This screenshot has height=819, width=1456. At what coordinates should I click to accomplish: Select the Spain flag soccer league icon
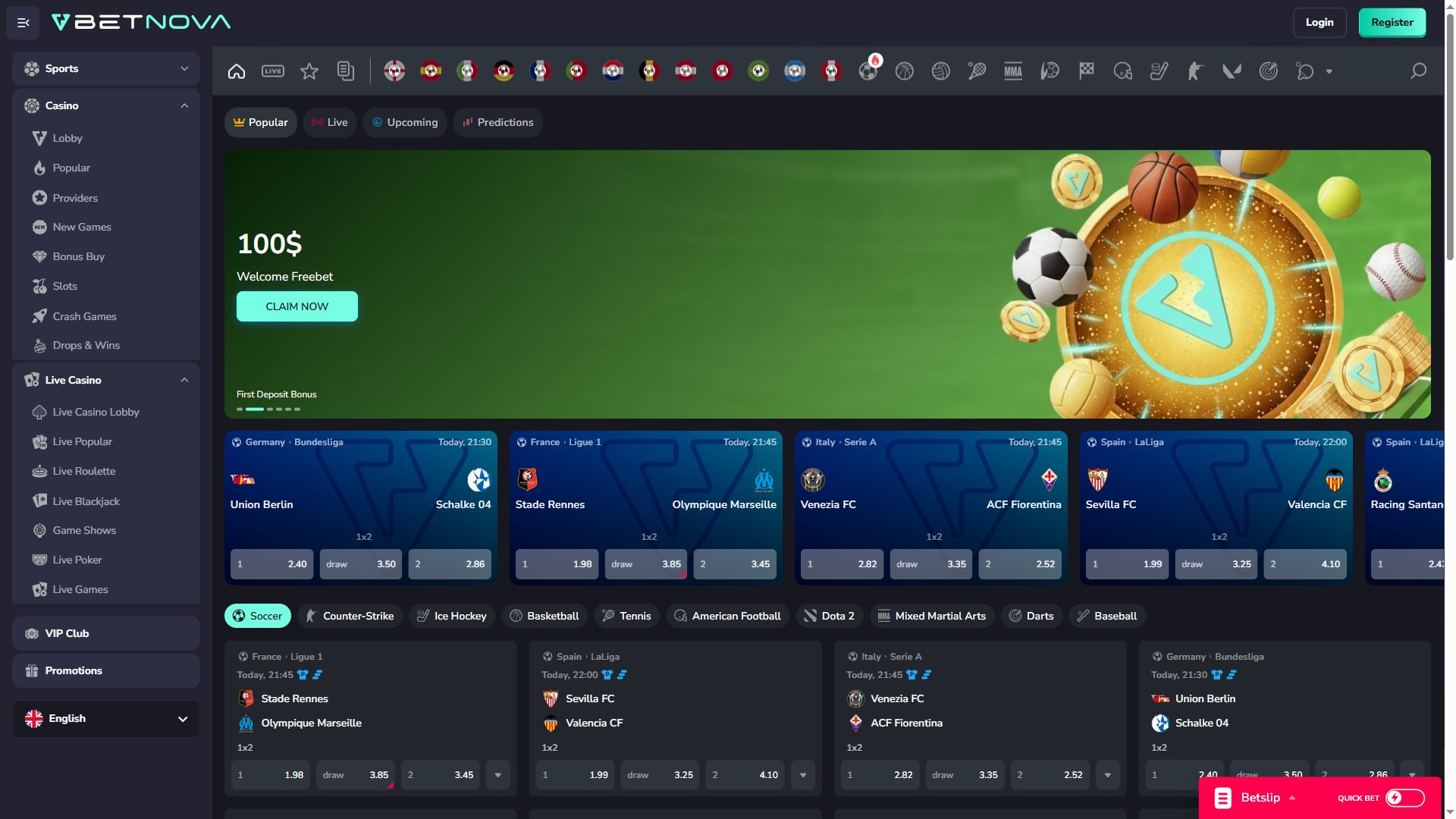(x=431, y=71)
